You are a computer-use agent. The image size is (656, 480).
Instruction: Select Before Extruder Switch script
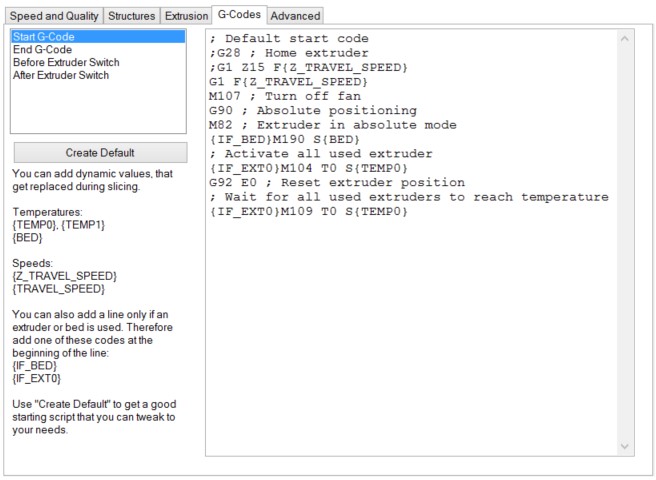tap(66, 62)
